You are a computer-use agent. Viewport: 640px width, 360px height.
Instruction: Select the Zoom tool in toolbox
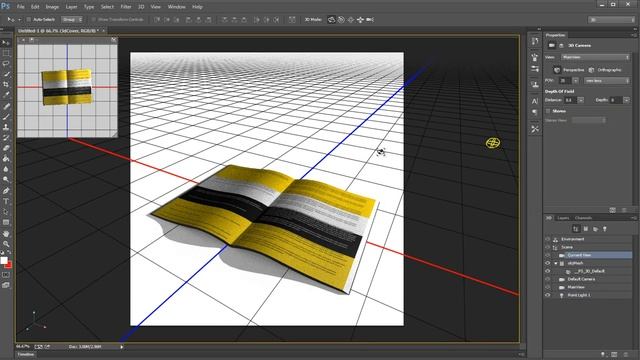(x=6, y=244)
